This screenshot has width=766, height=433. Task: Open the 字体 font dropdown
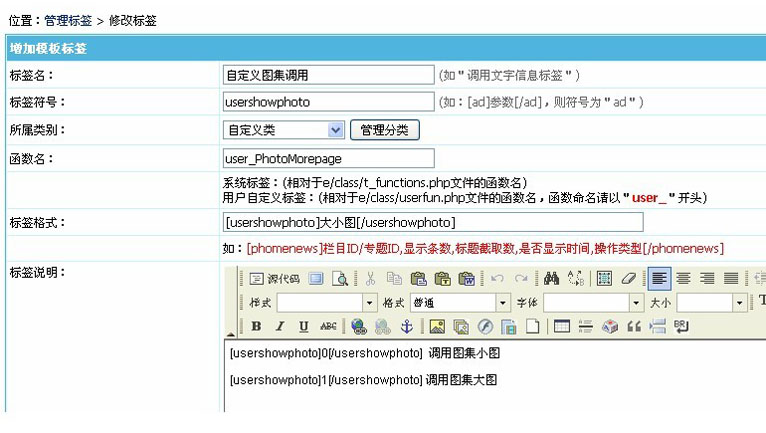[636, 303]
